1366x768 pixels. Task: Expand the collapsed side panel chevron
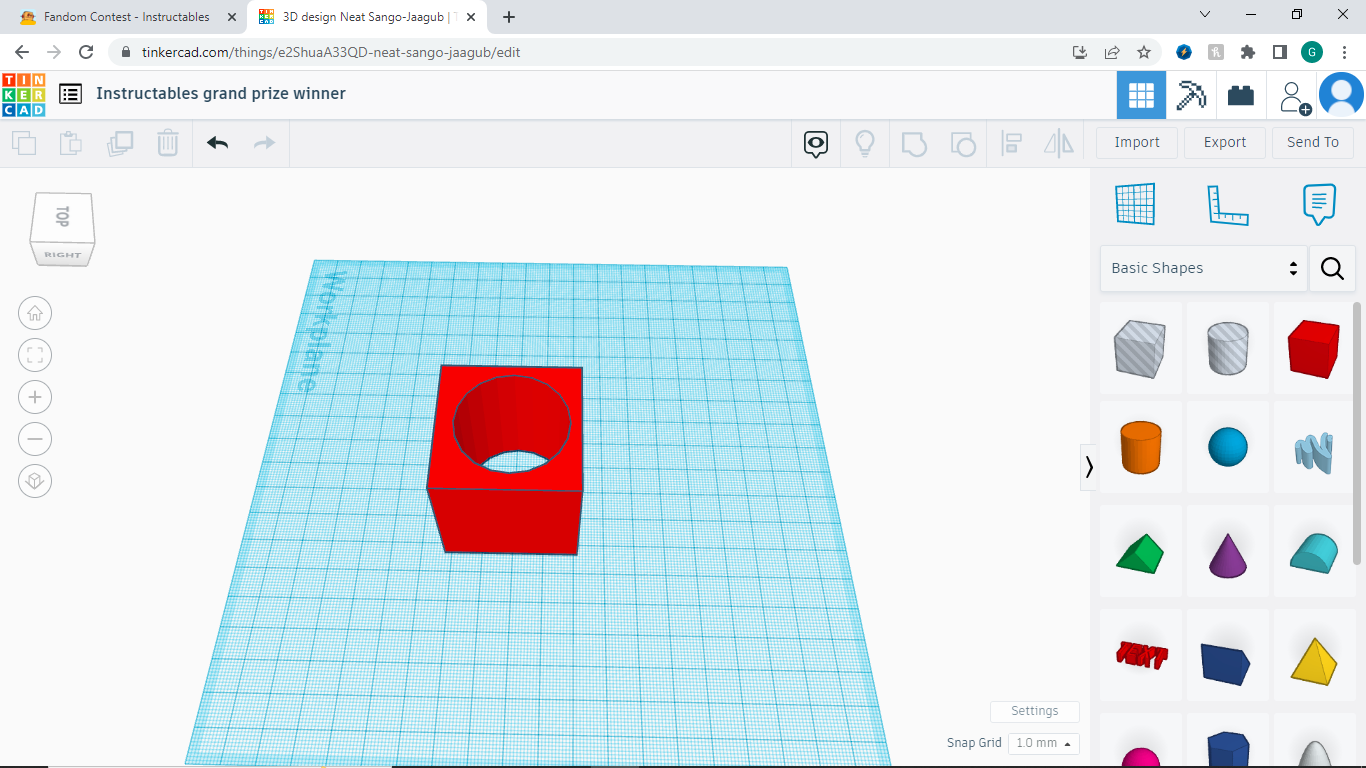pyautogui.click(x=1089, y=467)
